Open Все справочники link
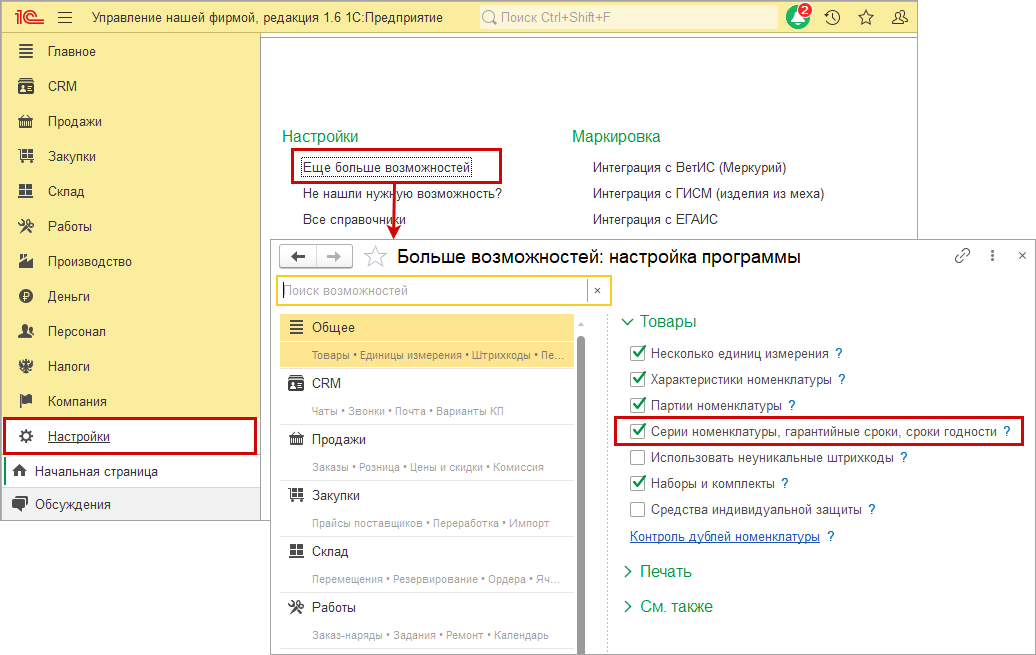Viewport: 1036px width, 655px height. tap(354, 219)
